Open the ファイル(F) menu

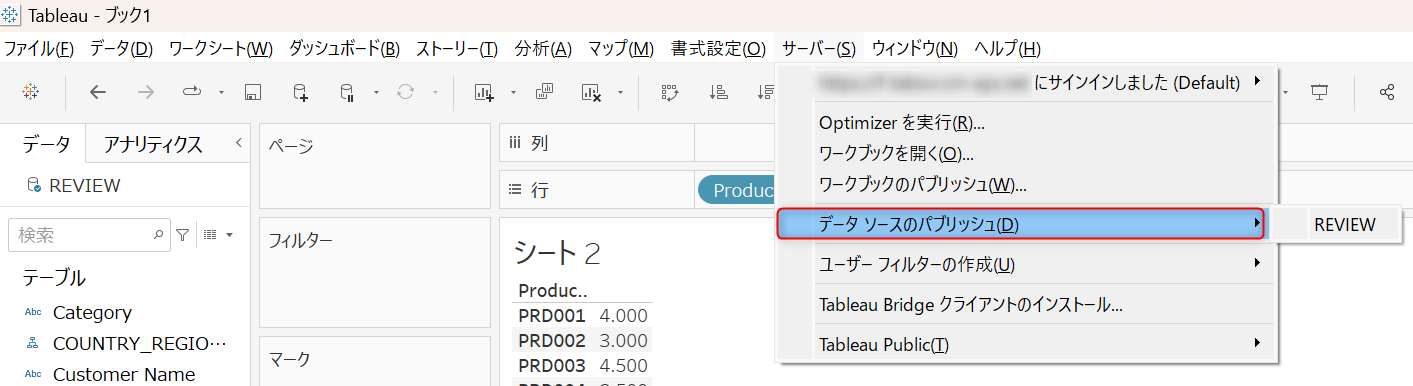point(40,48)
